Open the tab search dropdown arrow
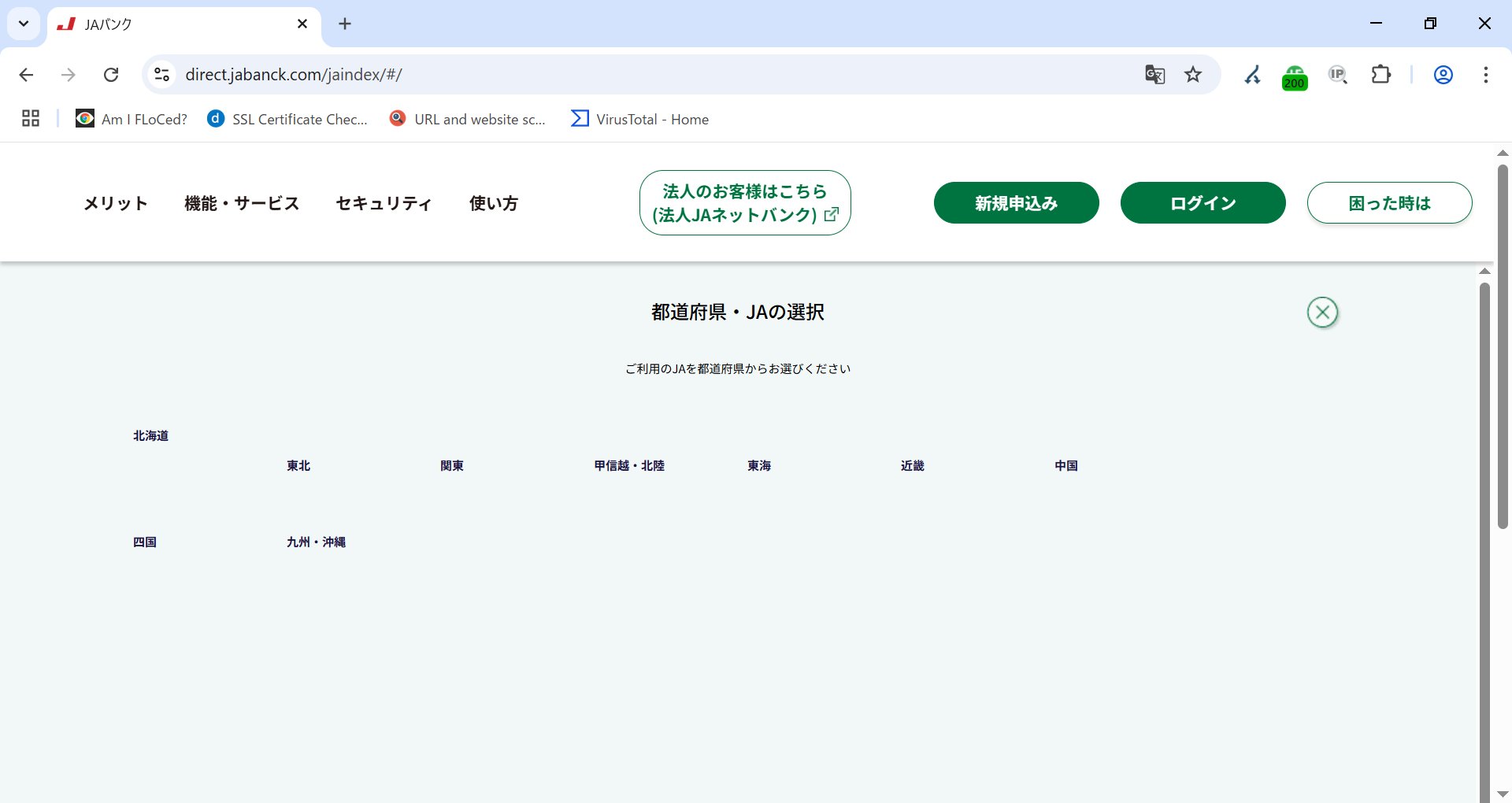The height and width of the screenshot is (803, 1512). [x=24, y=24]
